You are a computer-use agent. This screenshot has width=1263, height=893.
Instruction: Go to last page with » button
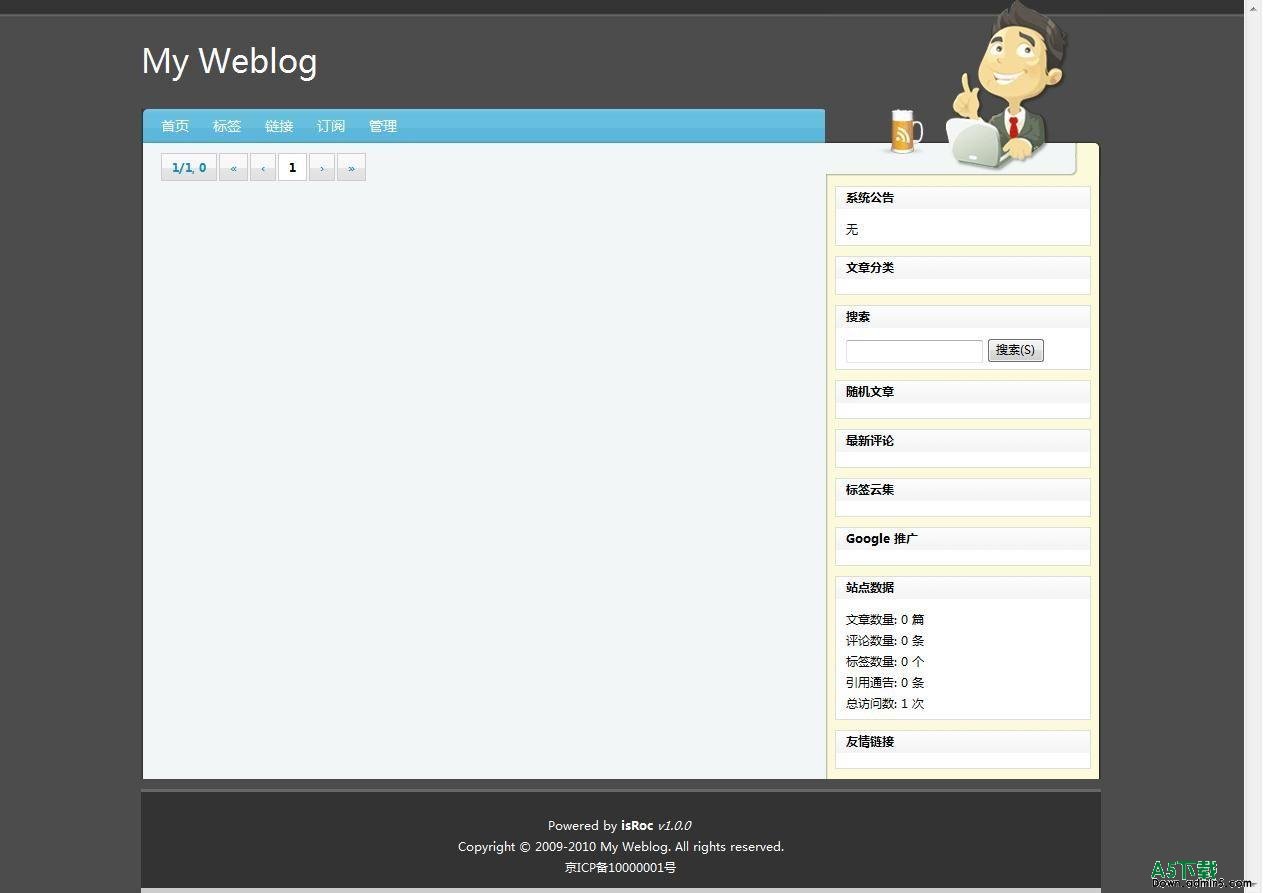point(351,167)
